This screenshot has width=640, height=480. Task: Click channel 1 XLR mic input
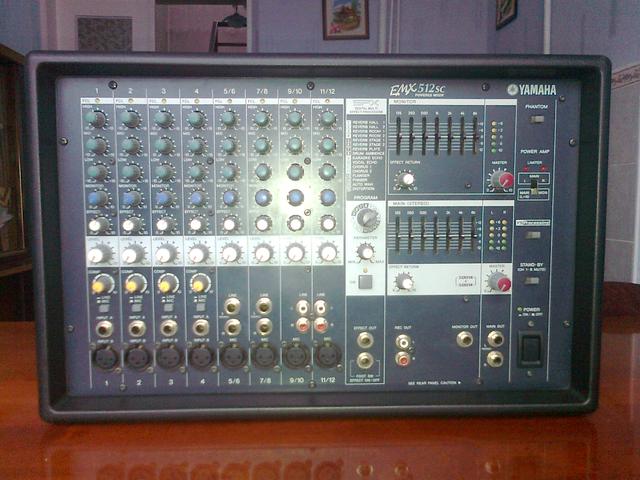point(104,357)
